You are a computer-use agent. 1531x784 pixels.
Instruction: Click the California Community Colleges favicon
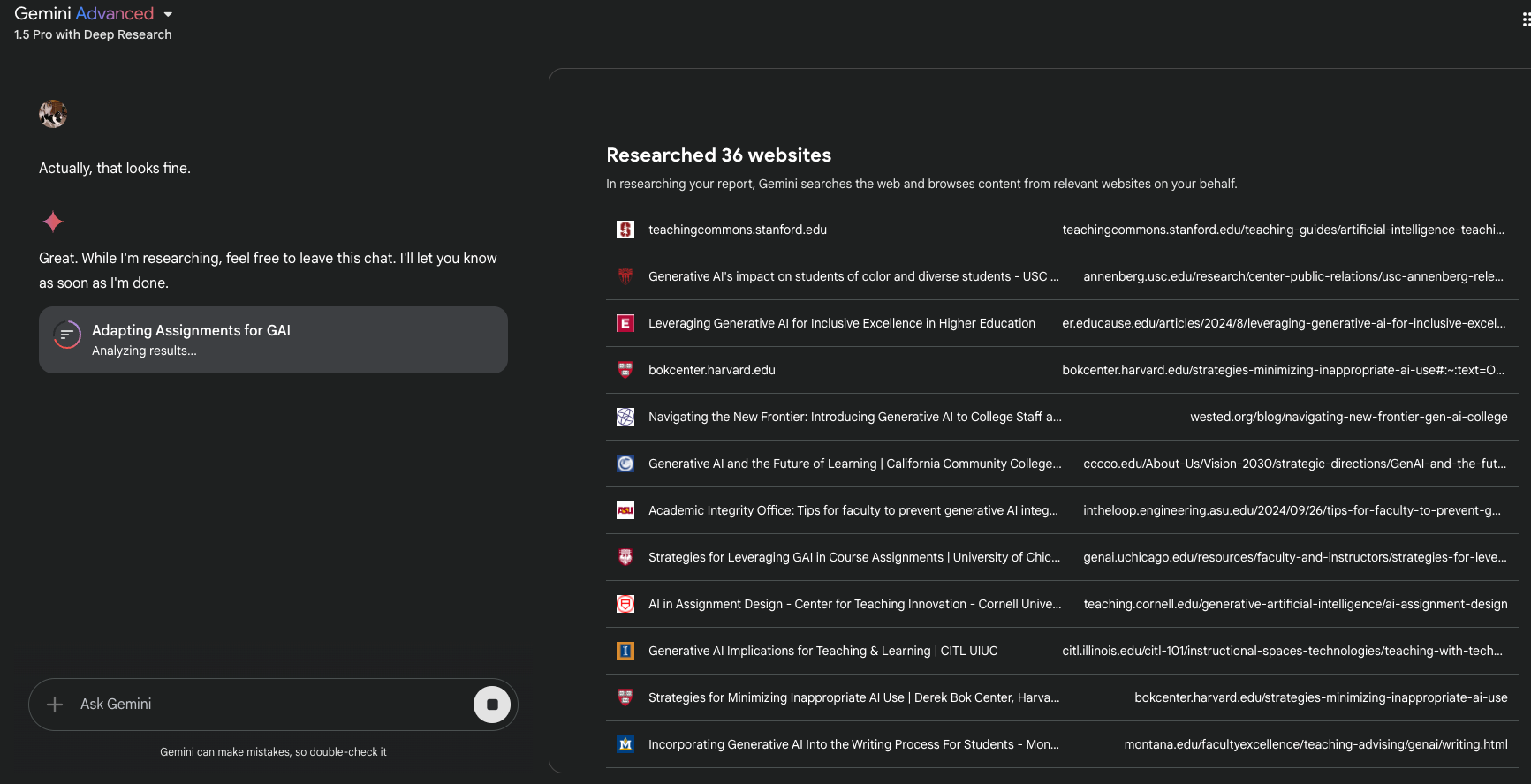[x=625, y=464]
